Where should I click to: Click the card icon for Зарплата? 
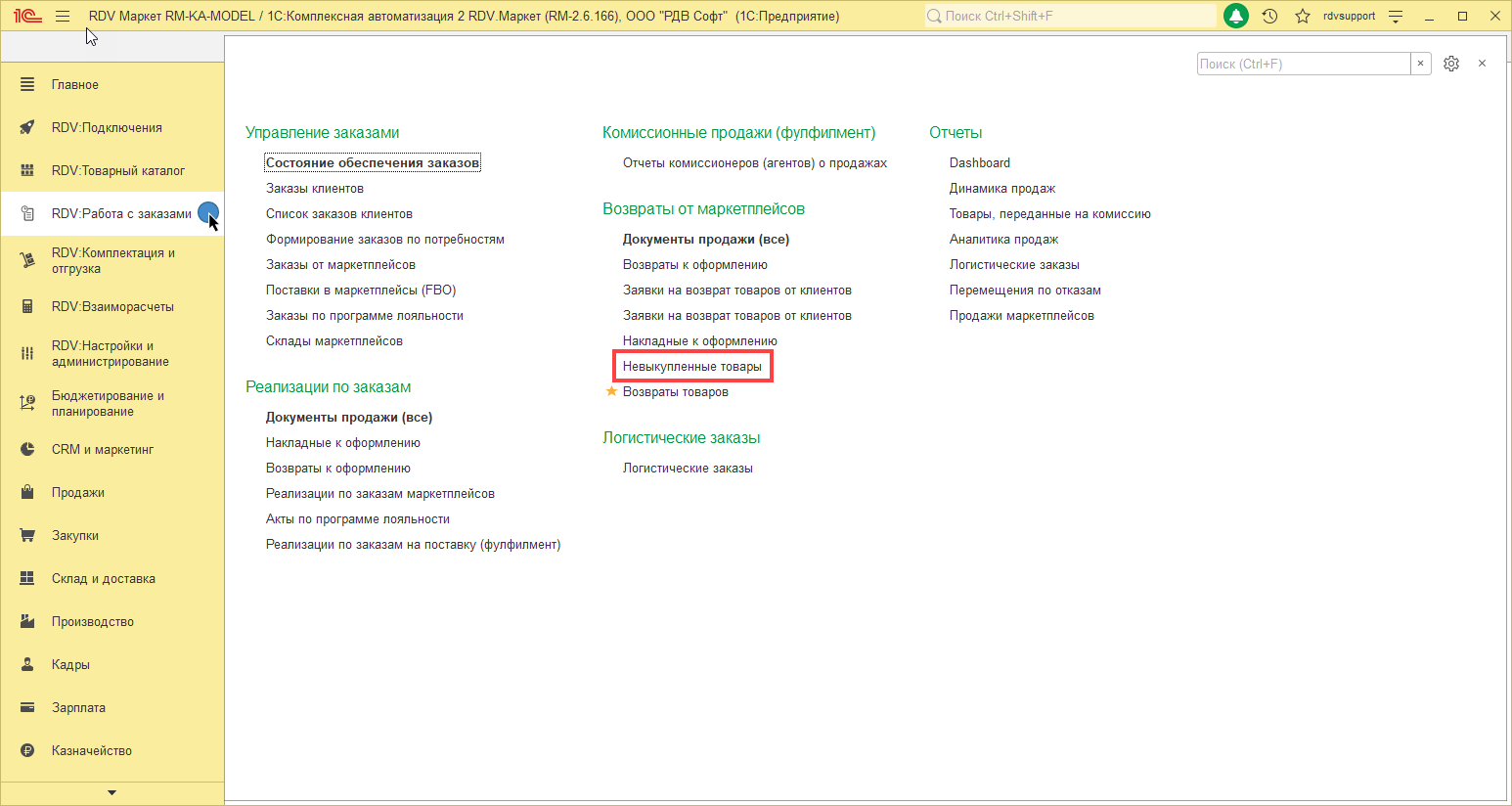coord(27,708)
